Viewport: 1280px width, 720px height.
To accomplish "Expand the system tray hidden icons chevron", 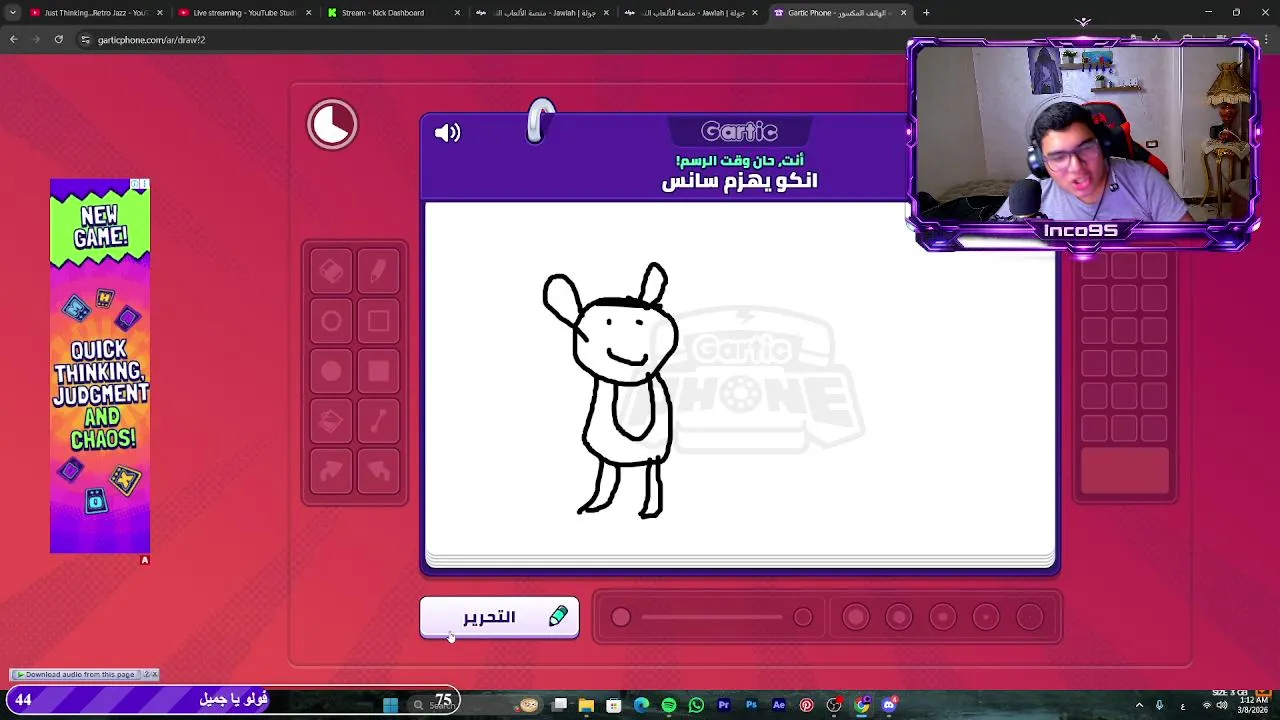I will (1139, 705).
